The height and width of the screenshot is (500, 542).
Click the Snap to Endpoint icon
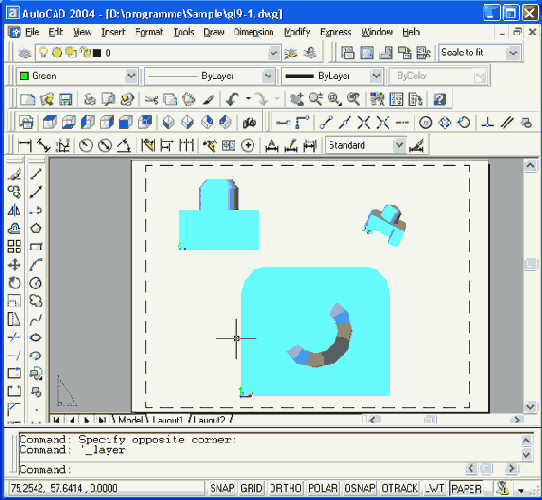click(x=326, y=122)
